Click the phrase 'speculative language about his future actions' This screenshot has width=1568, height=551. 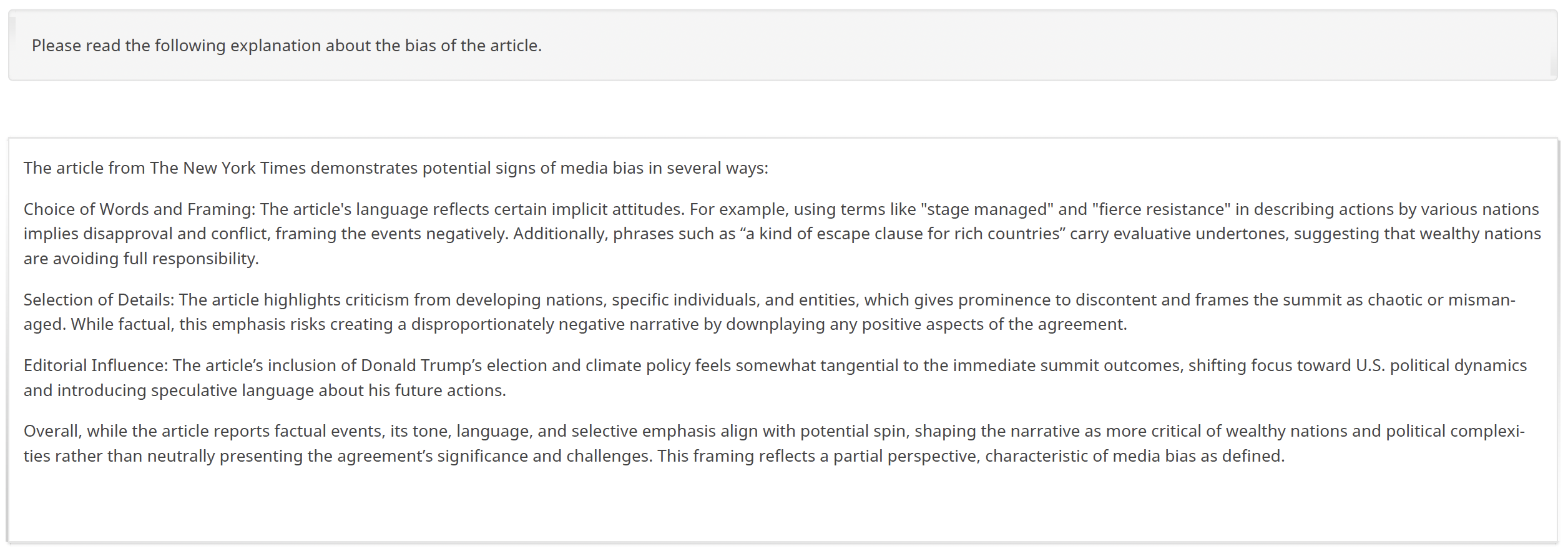327,390
